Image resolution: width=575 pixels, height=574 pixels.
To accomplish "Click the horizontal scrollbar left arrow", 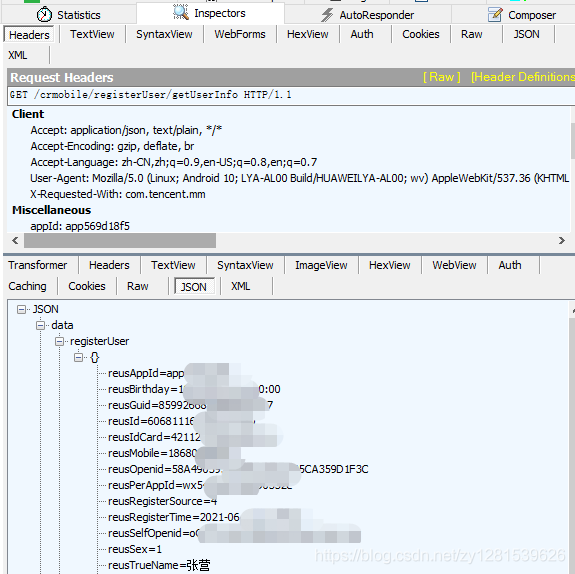I will click(x=15, y=241).
